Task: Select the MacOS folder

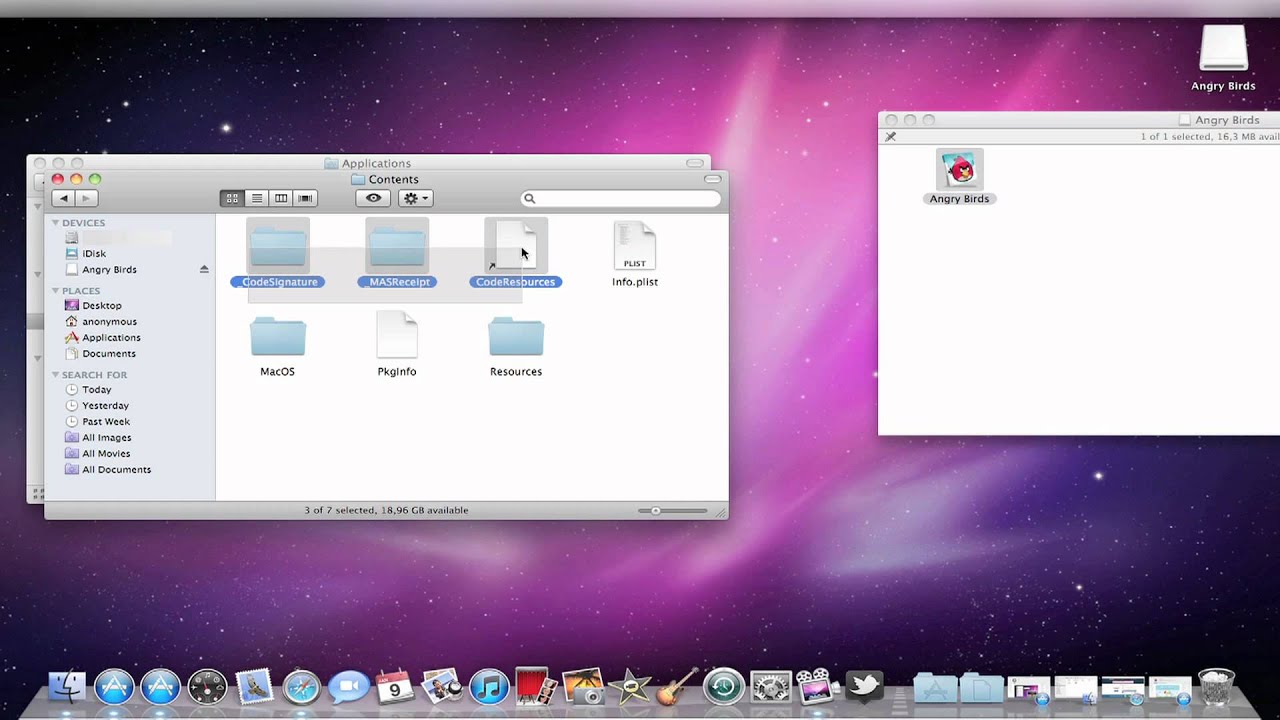Action: point(278,345)
